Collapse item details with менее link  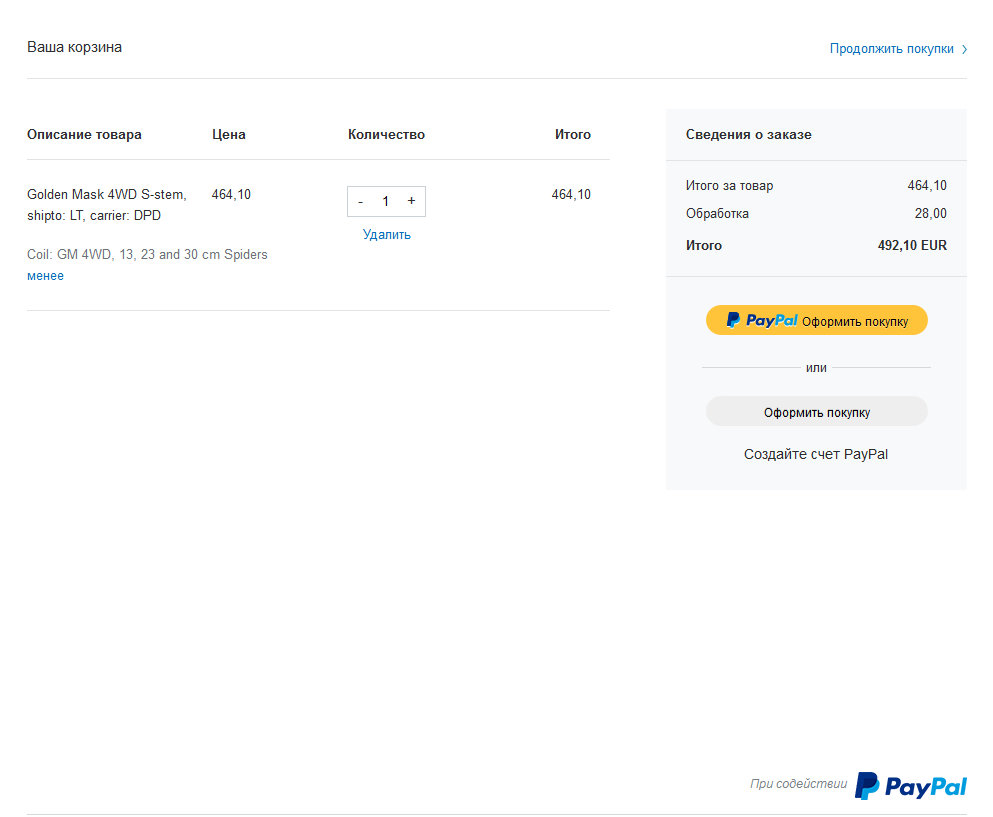(45, 276)
